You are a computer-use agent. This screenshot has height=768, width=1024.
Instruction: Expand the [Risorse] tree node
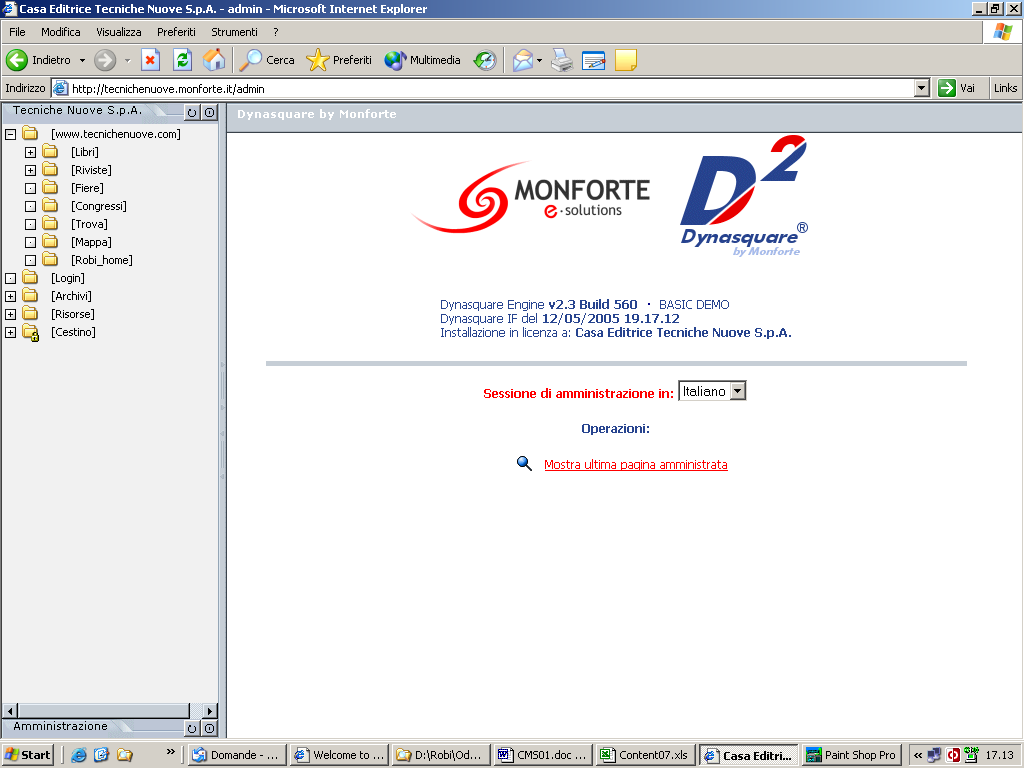[x=10, y=314]
